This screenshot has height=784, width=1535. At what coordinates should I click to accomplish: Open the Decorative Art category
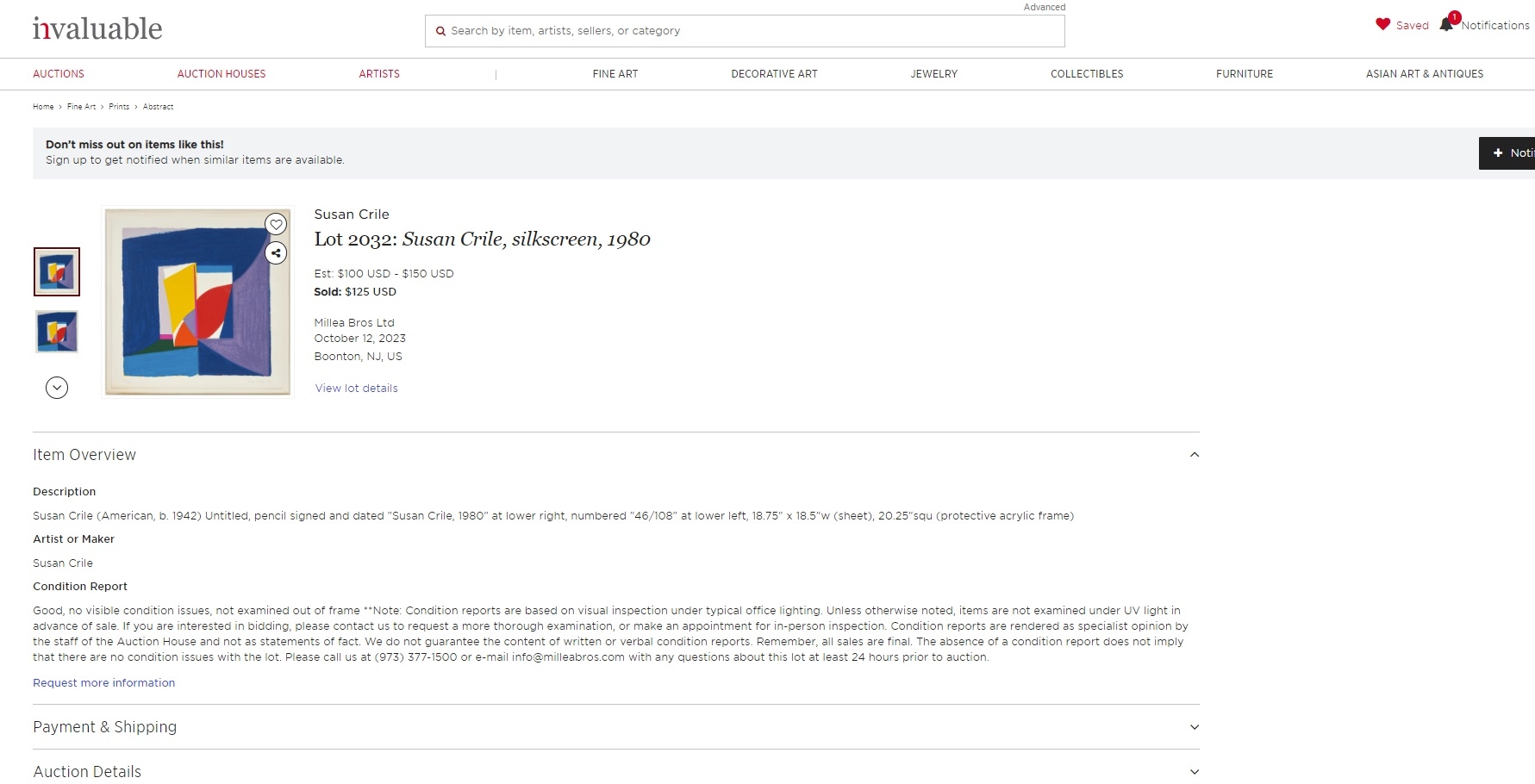pos(774,74)
